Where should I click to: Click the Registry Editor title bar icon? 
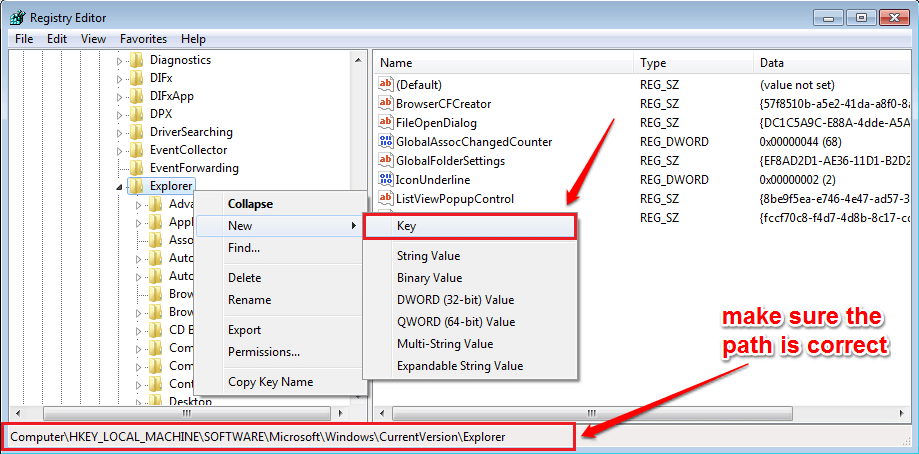[x=17, y=18]
